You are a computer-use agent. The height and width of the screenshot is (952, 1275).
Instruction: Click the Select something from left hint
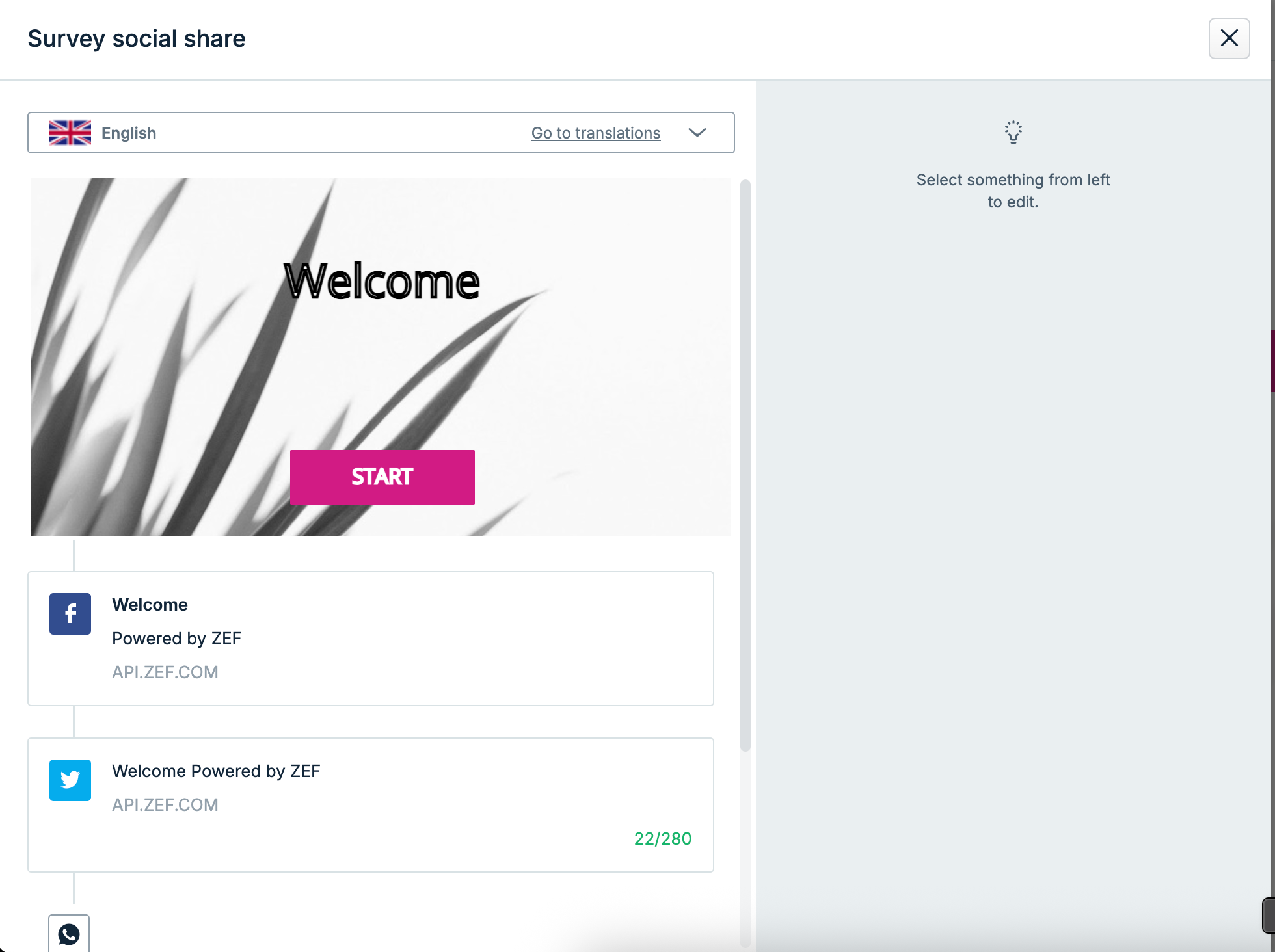coord(1013,191)
